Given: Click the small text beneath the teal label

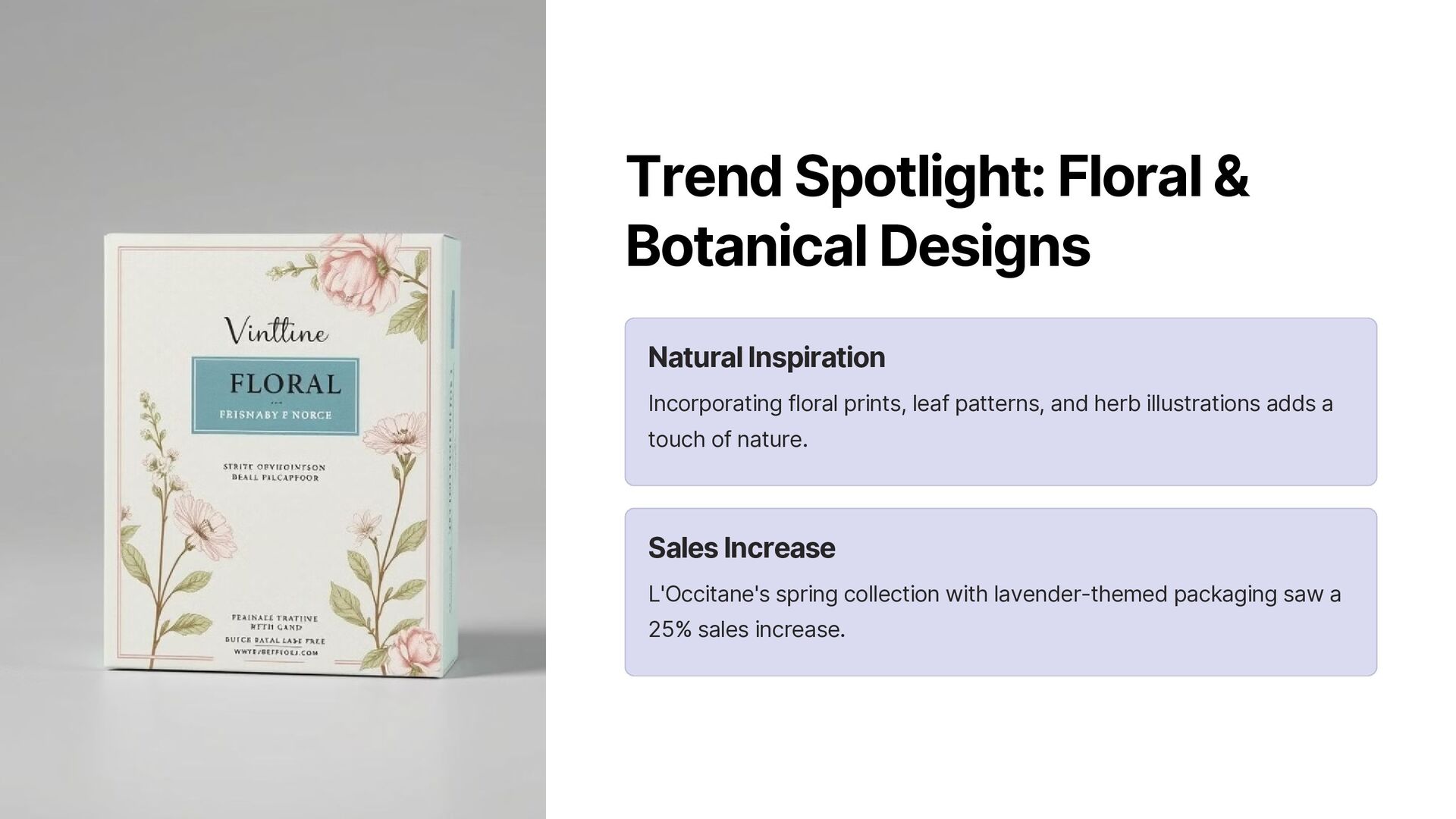Looking at the screenshot, I should pyautogui.click(x=275, y=472).
